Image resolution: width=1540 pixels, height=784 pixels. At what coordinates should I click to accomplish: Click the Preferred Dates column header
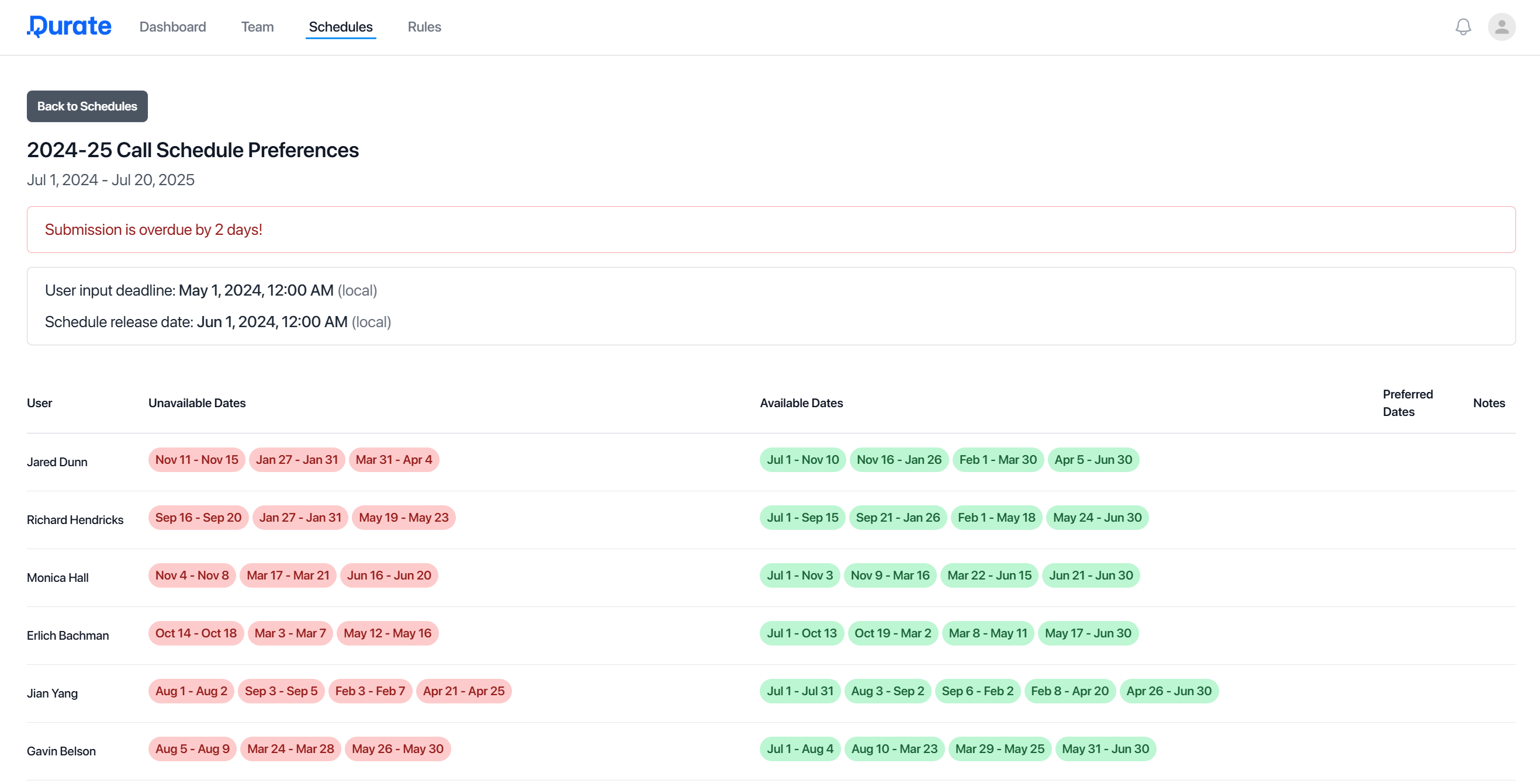[x=1407, y=403]
